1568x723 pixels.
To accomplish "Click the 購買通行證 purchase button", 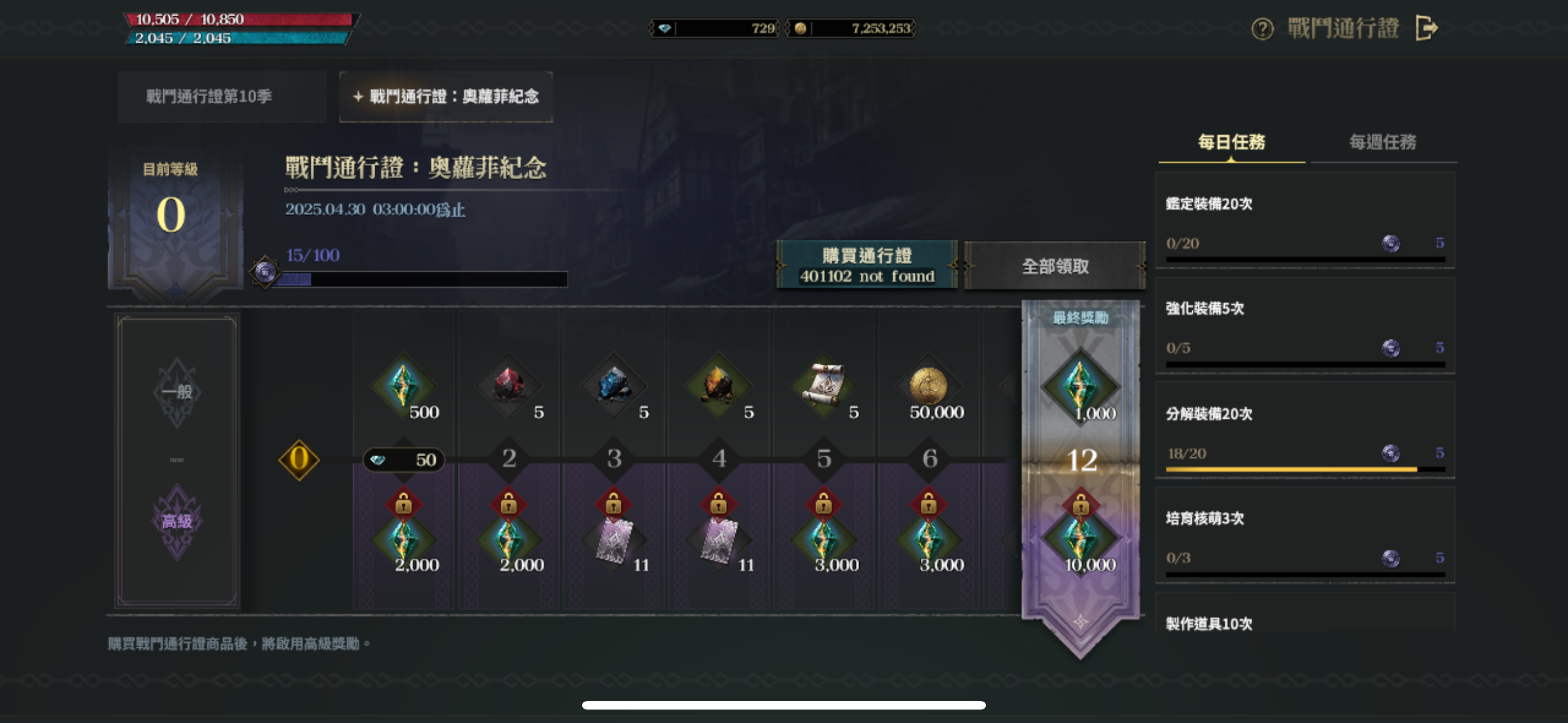I will tap(867, 265).
